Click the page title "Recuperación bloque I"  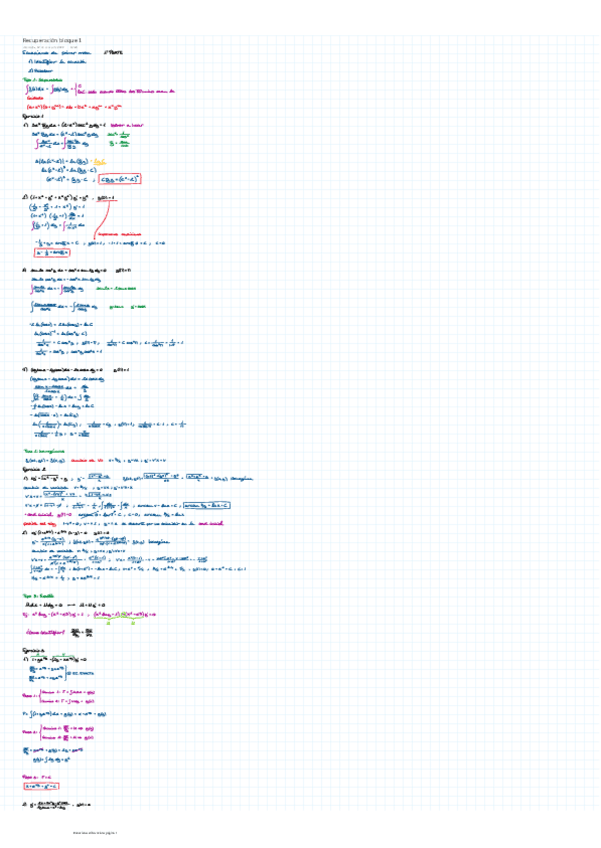52,40
